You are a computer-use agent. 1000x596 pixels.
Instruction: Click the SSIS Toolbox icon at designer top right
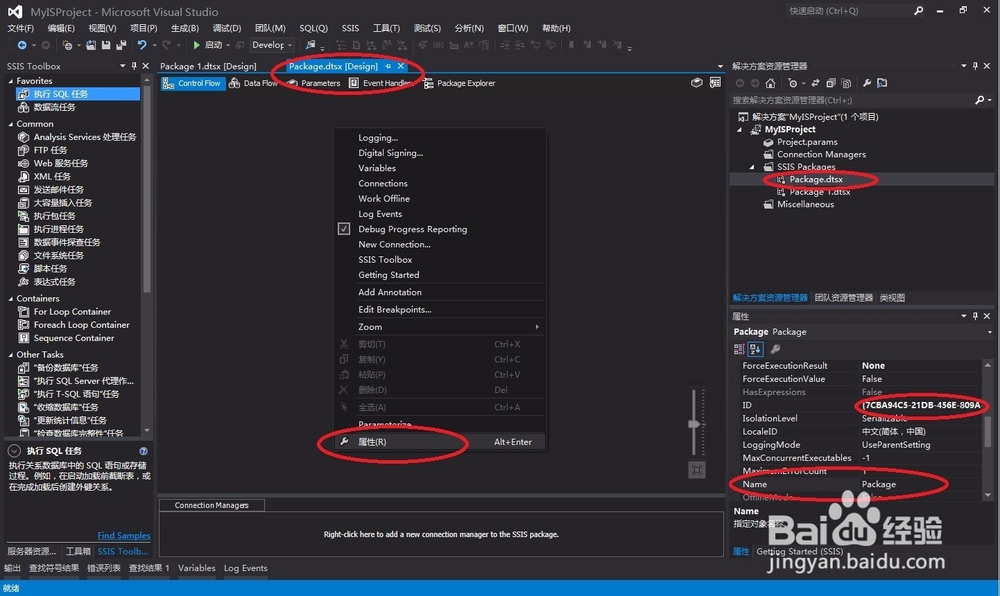click(x=697, y=83)
